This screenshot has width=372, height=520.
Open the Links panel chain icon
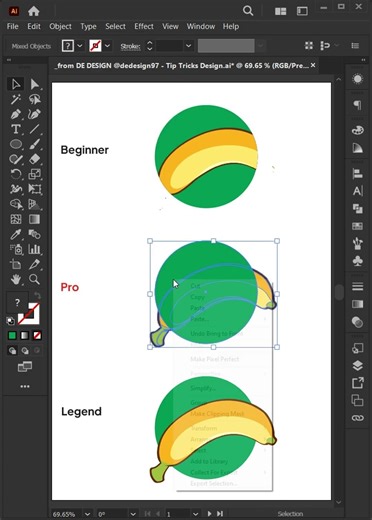(x=357, y=418)
